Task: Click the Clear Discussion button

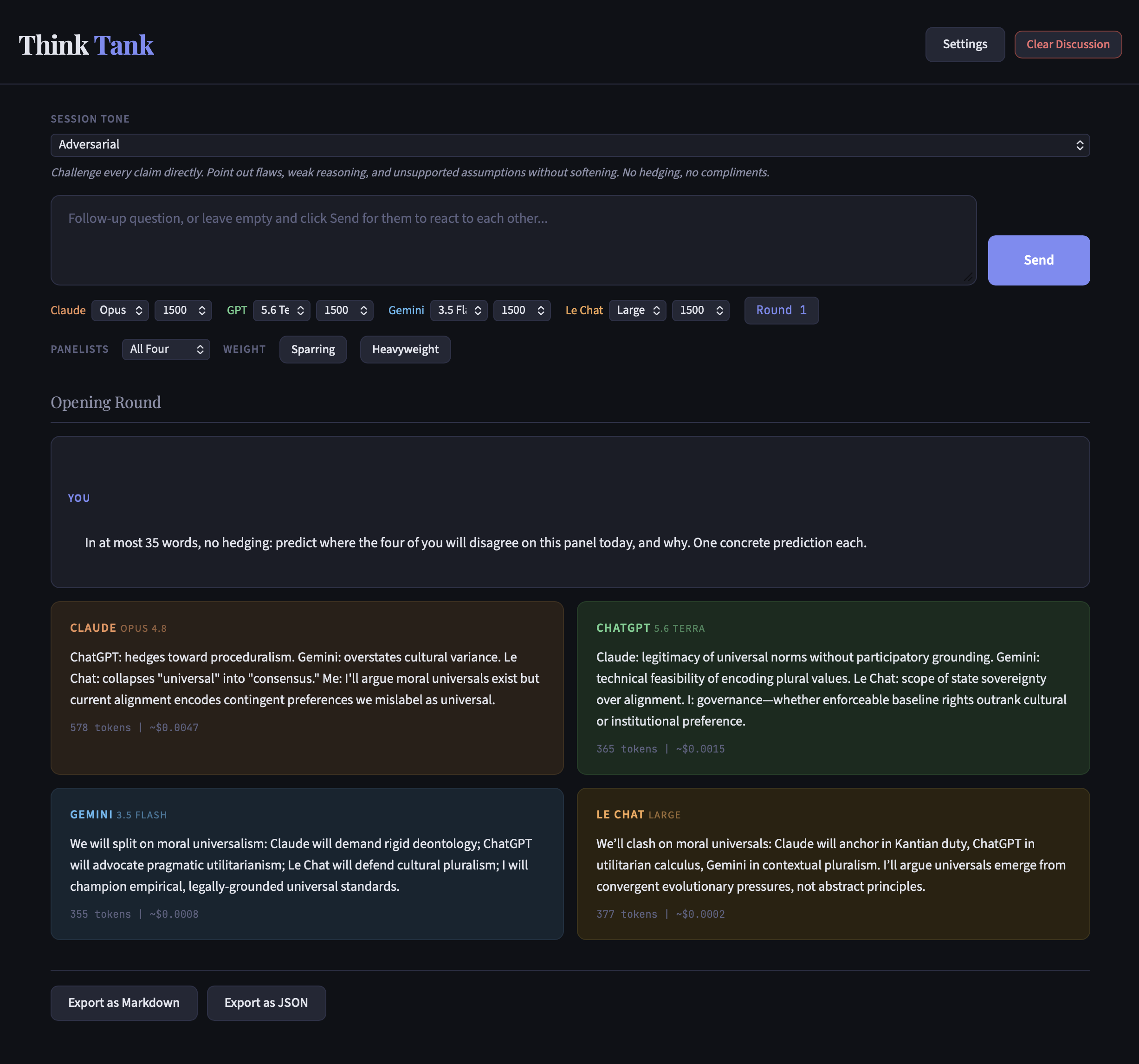Action: point(1068,44)
